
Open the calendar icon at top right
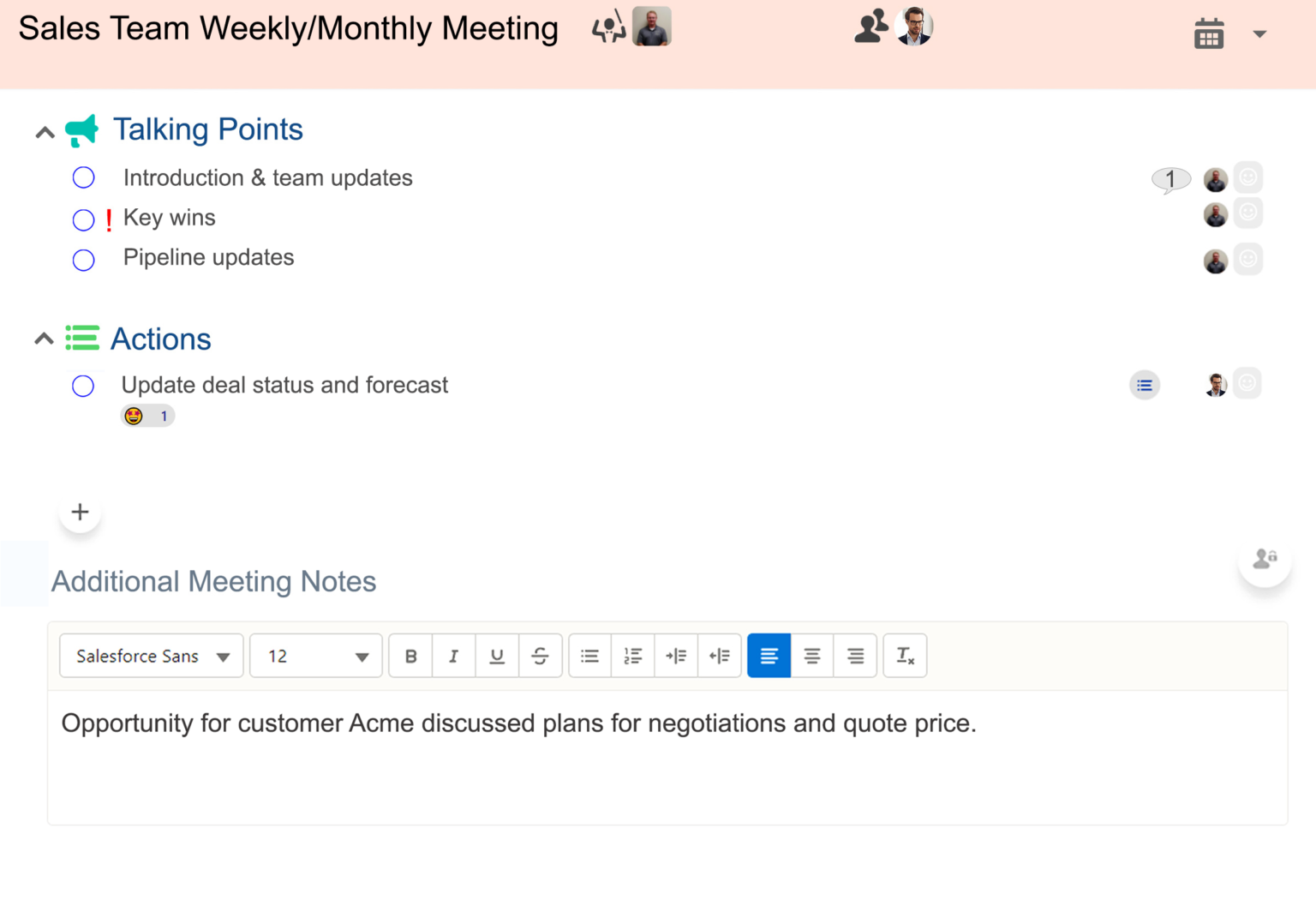1209,33
